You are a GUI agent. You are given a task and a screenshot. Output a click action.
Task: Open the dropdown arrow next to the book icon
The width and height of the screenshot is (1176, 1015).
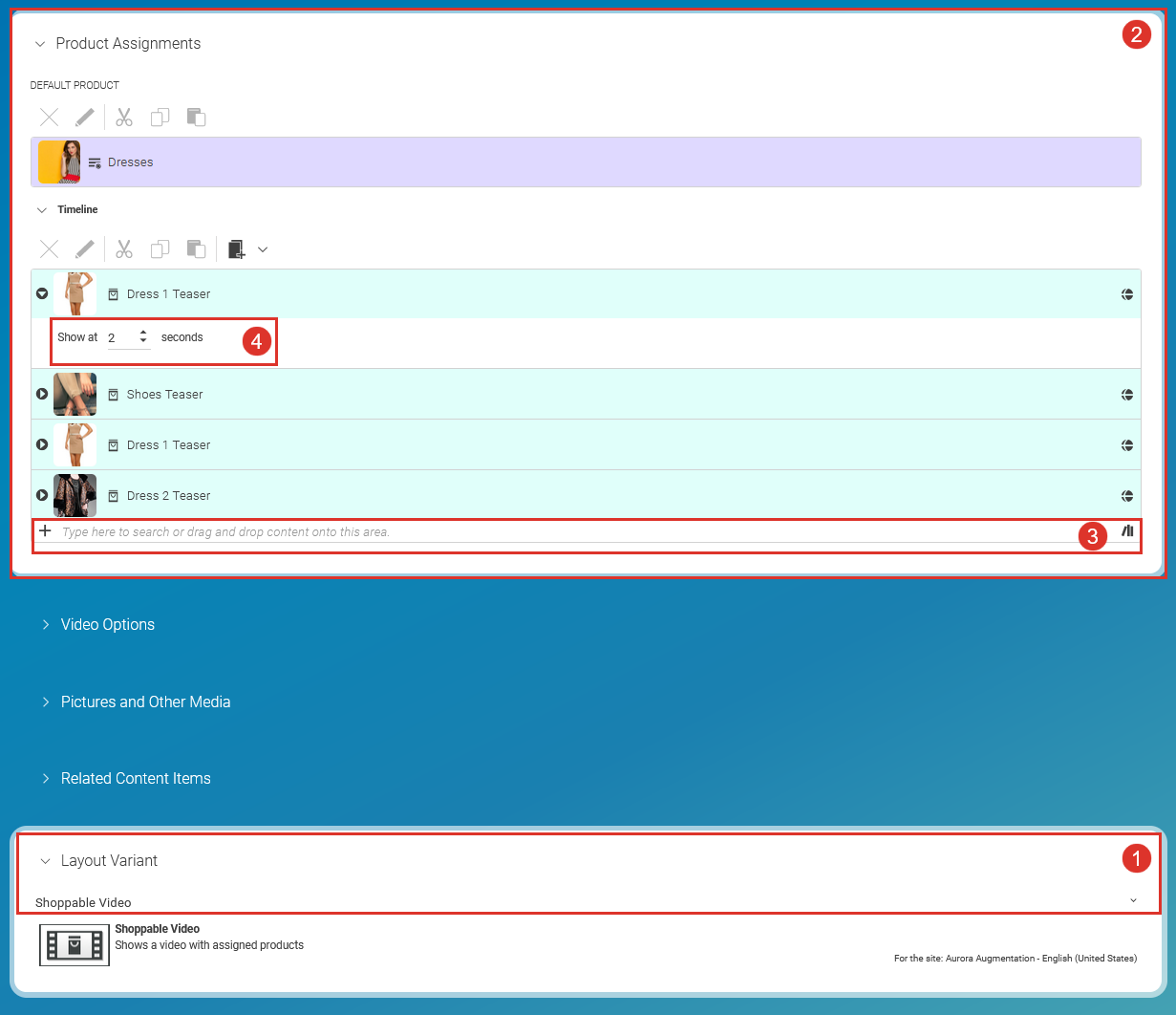point(263,249)
